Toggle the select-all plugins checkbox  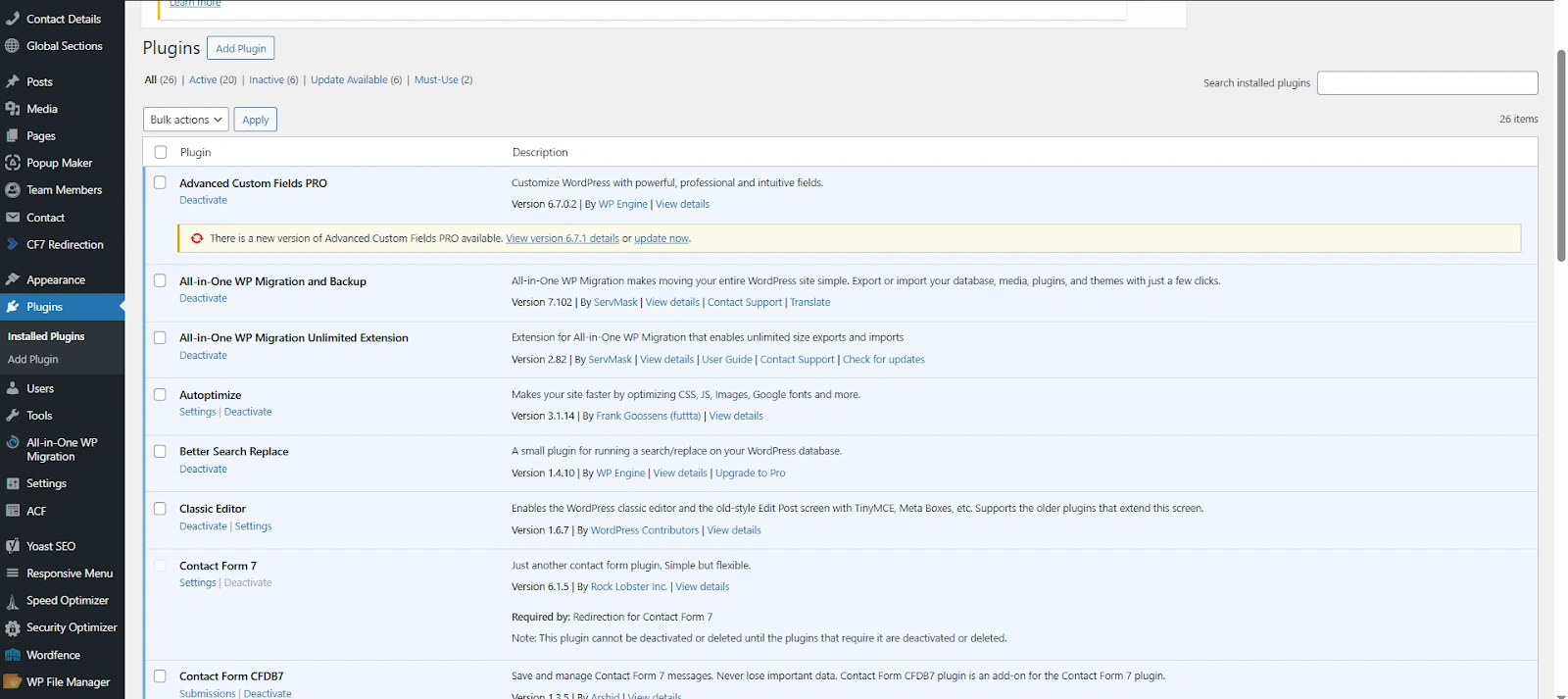tap(161, 152)
